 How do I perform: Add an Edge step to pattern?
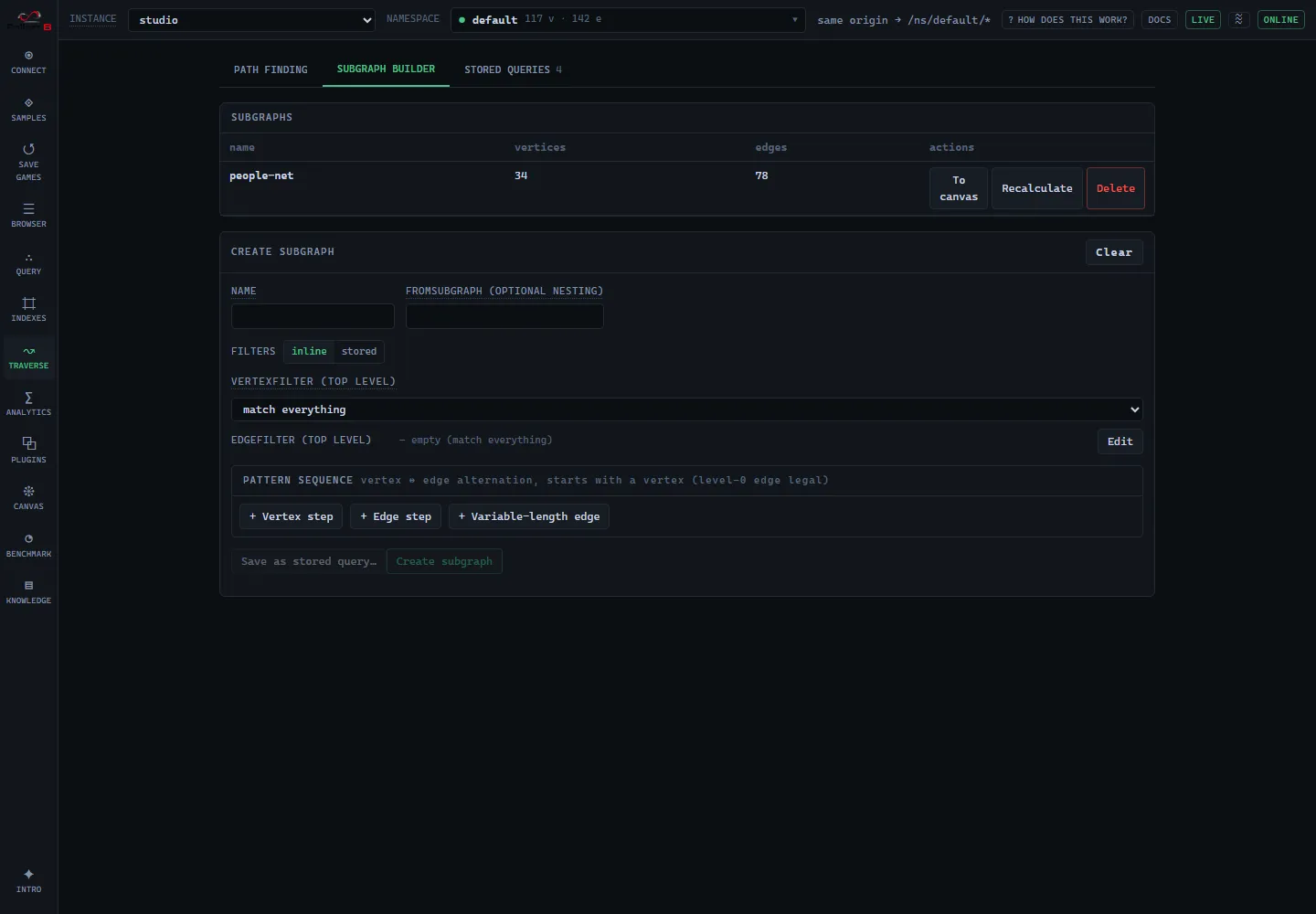pyautogui.click(x=396, y=516)
